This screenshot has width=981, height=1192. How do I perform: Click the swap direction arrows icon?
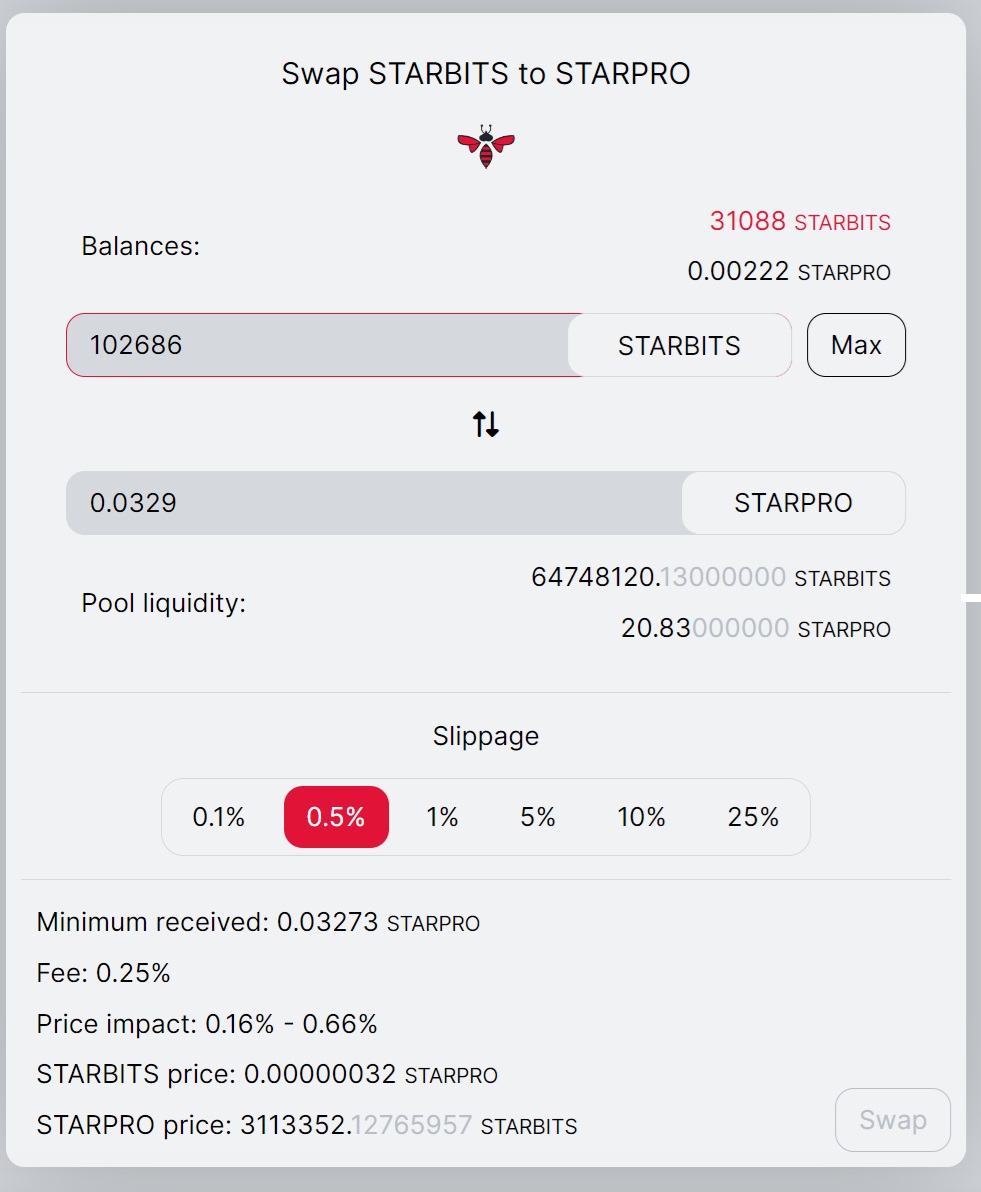[x=486, y=424]
